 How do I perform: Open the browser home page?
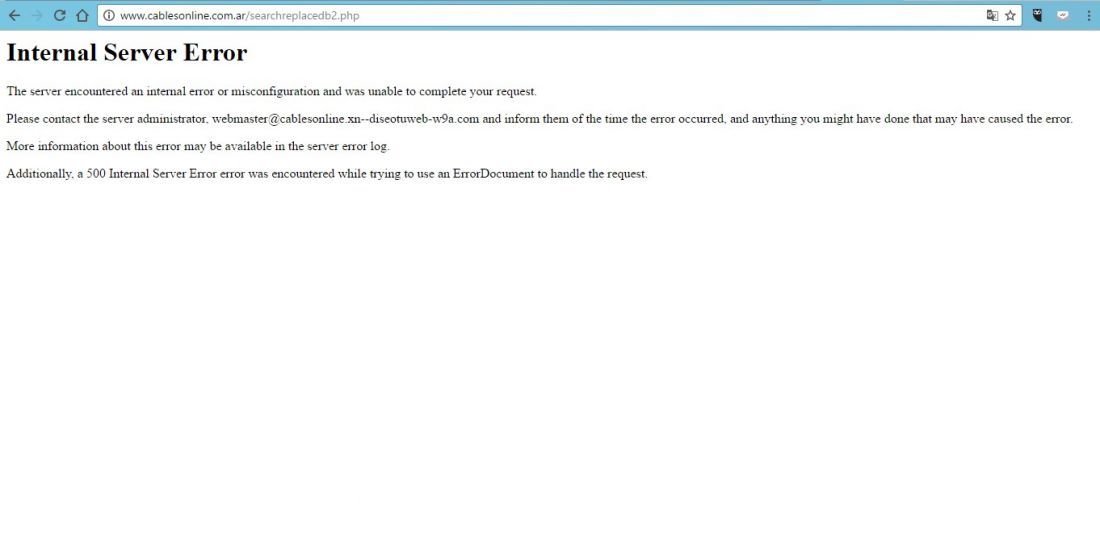[82, 15]
